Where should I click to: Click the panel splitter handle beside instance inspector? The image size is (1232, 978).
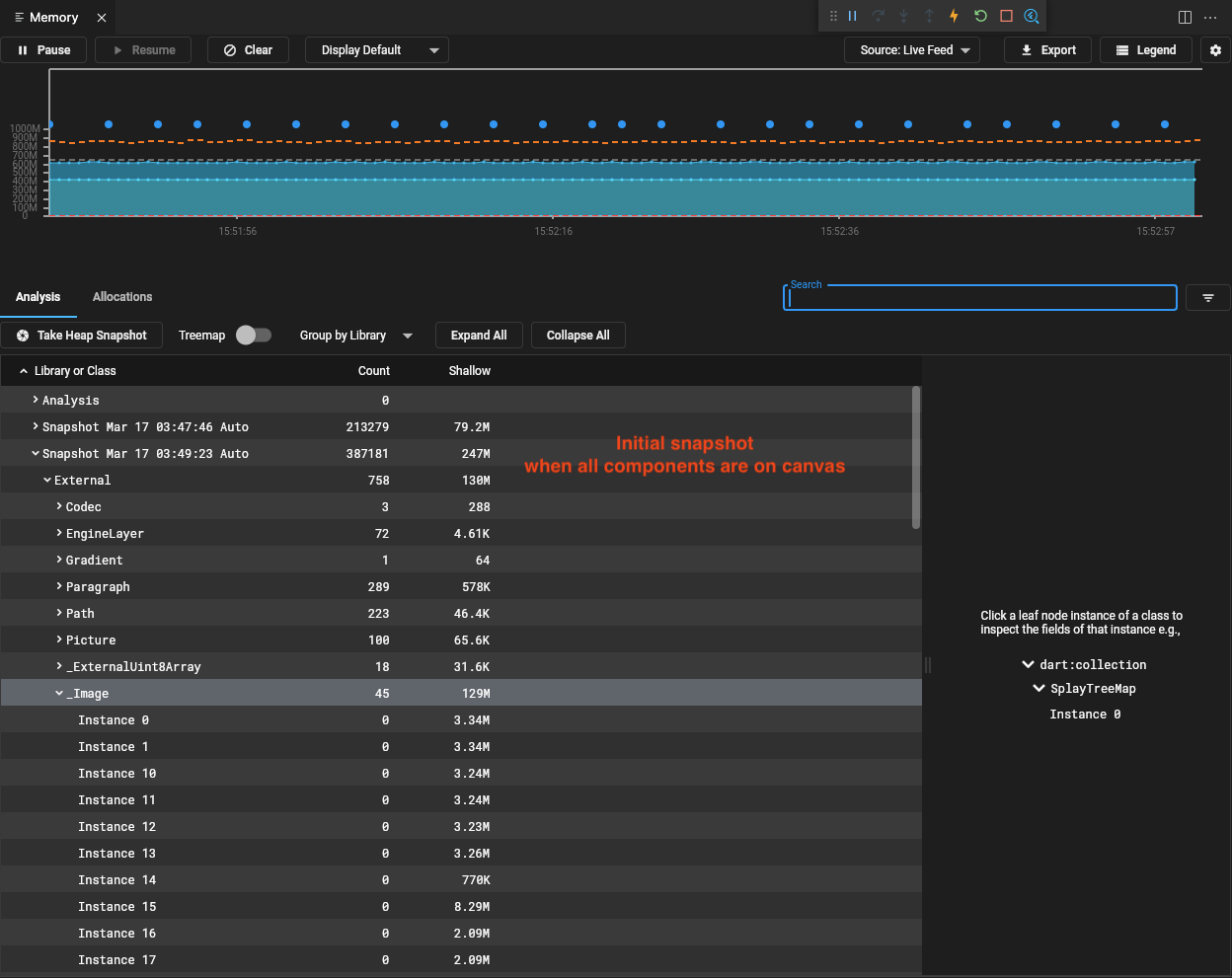coord(927,665)
